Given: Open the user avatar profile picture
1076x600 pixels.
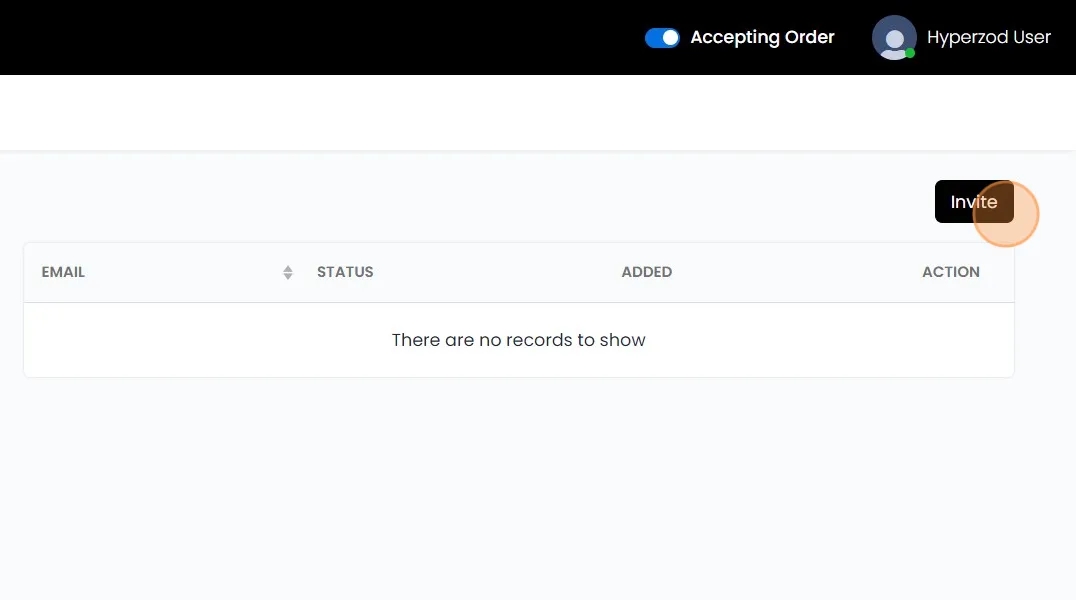Looking at the screenshot, I should click(894, 38).
